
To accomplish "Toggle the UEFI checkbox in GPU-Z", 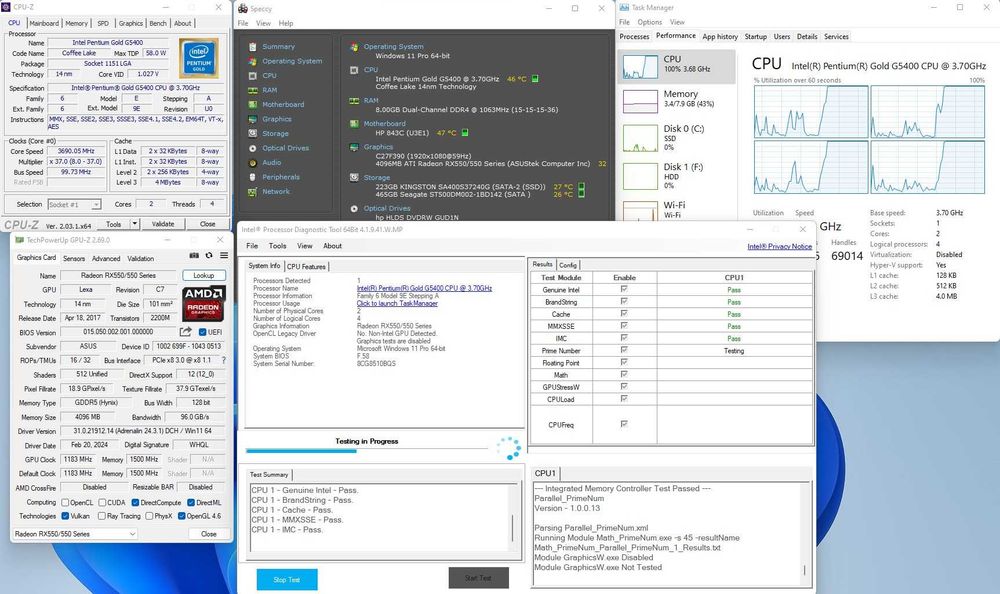I will click(202, 332).
